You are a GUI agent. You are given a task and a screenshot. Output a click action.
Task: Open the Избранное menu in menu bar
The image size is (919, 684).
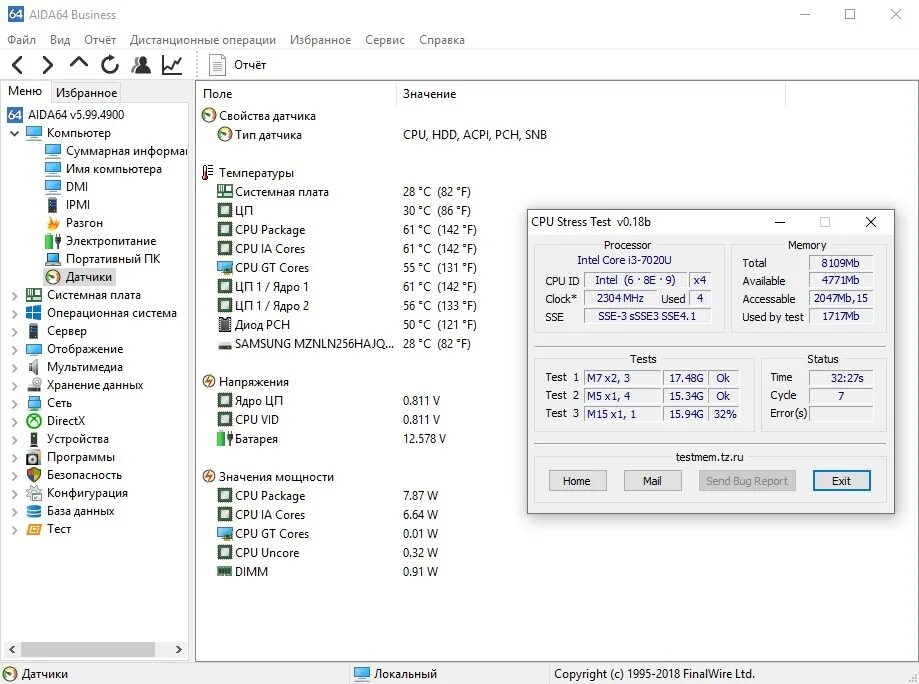coord(321,40)
